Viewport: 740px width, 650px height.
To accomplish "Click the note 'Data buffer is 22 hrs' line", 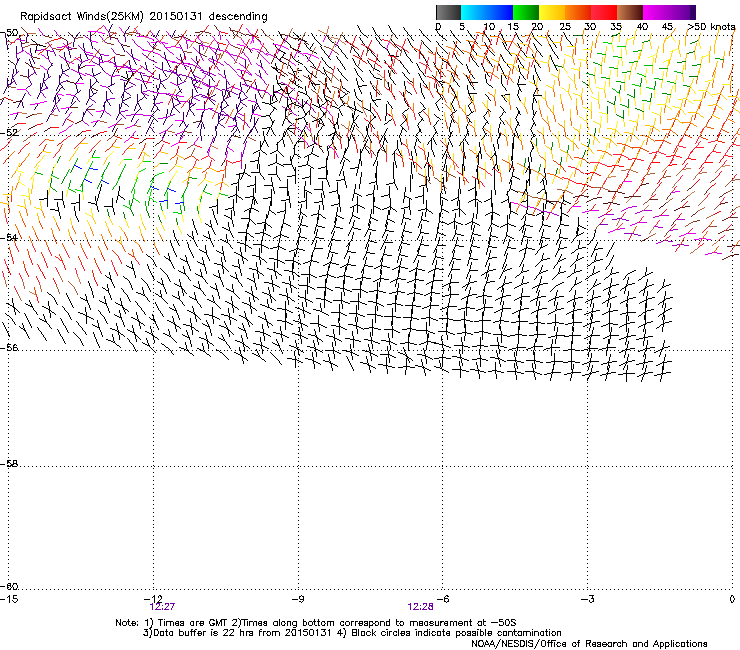I will 352,633.
